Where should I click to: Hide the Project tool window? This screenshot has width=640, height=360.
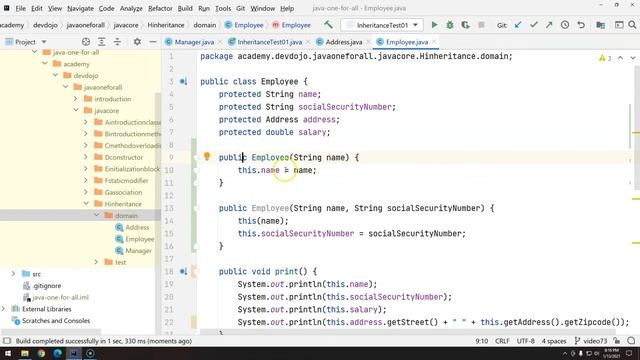click(153, 42)
